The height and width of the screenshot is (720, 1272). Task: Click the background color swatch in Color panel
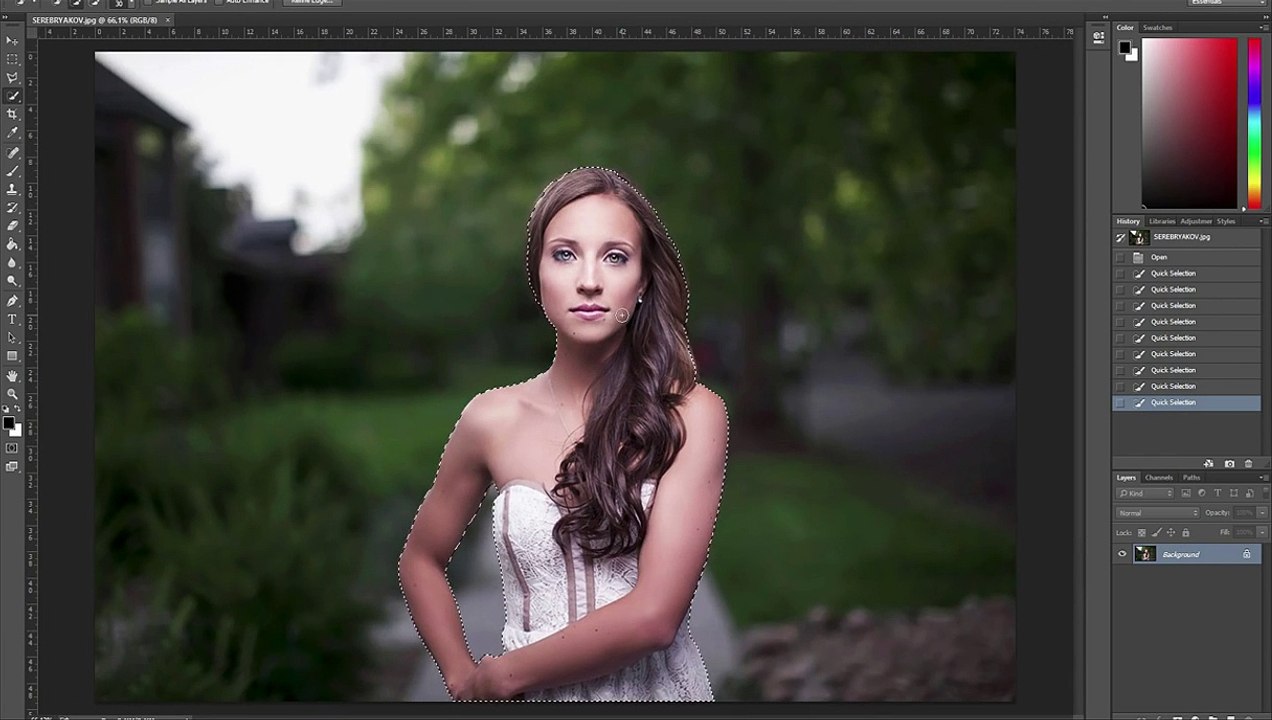(x=1131, y=55)
